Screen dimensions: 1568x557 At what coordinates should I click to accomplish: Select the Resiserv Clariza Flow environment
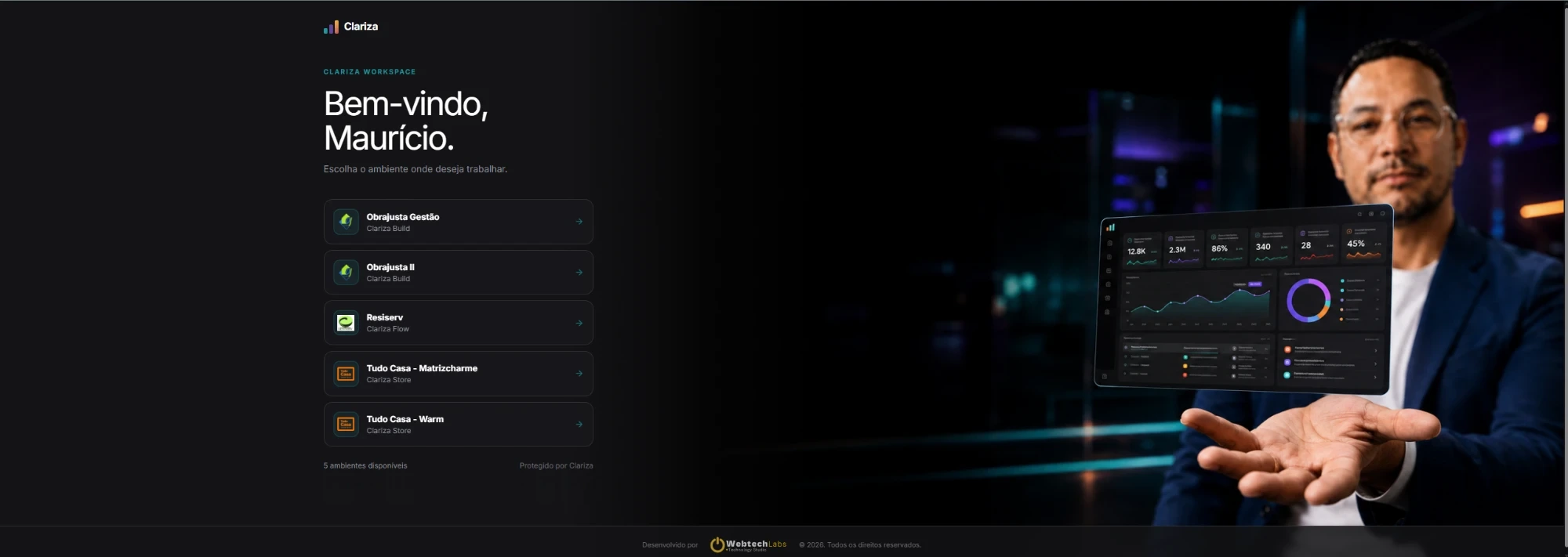point(459,323)
